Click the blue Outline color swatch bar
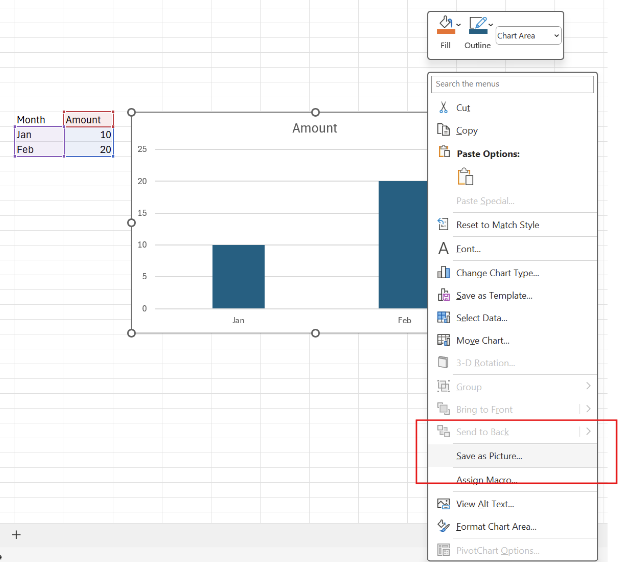 [x=478, y=32]
